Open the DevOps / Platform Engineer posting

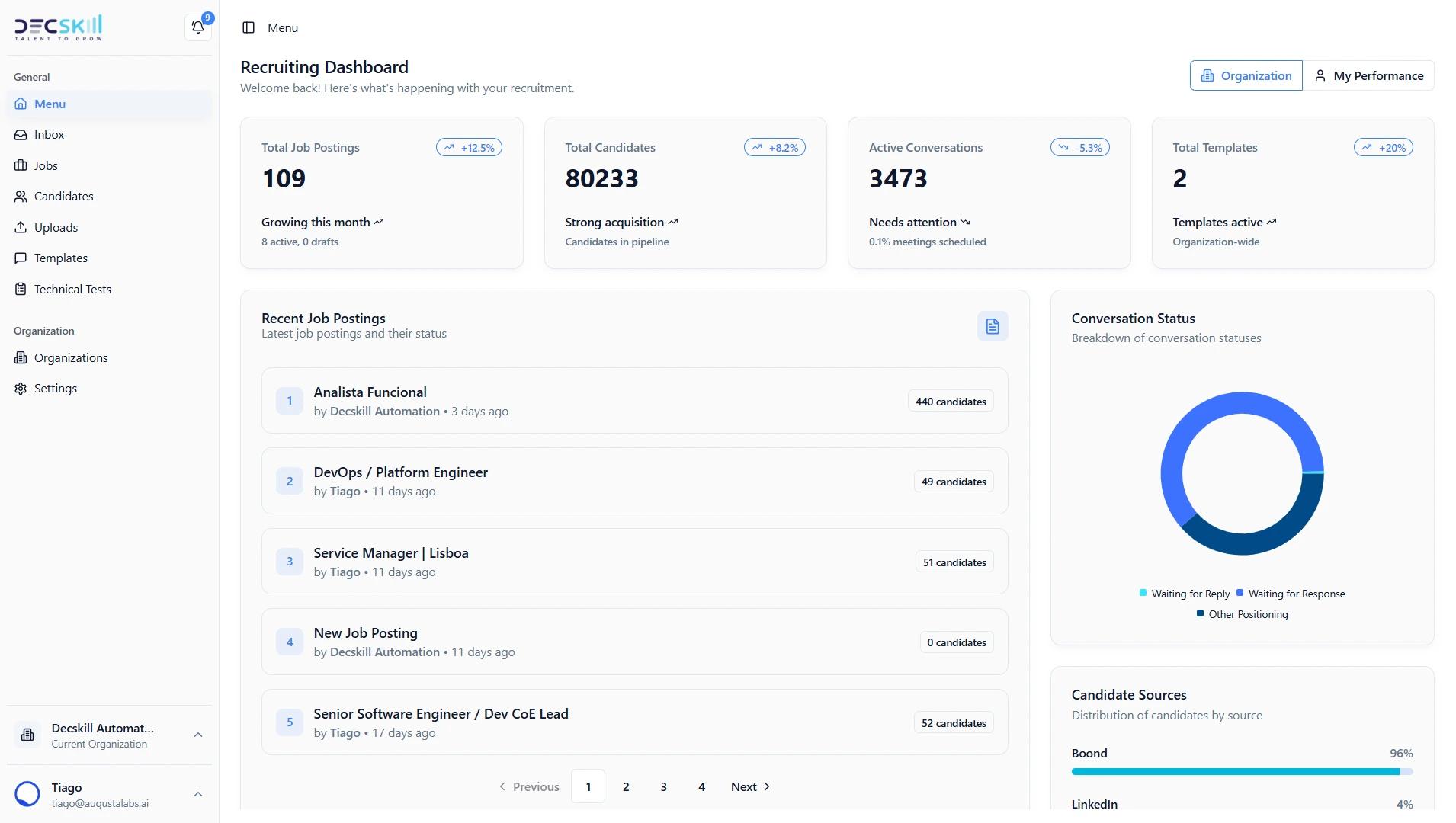tap(634, 482)
